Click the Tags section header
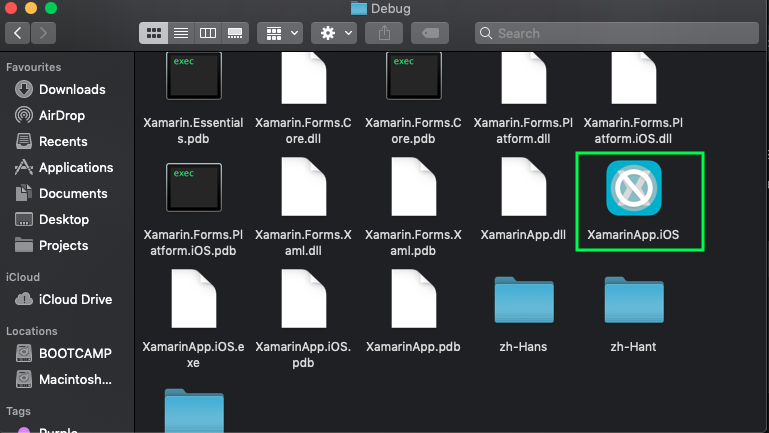Viewport: 769px width, 433px height. 18,411
